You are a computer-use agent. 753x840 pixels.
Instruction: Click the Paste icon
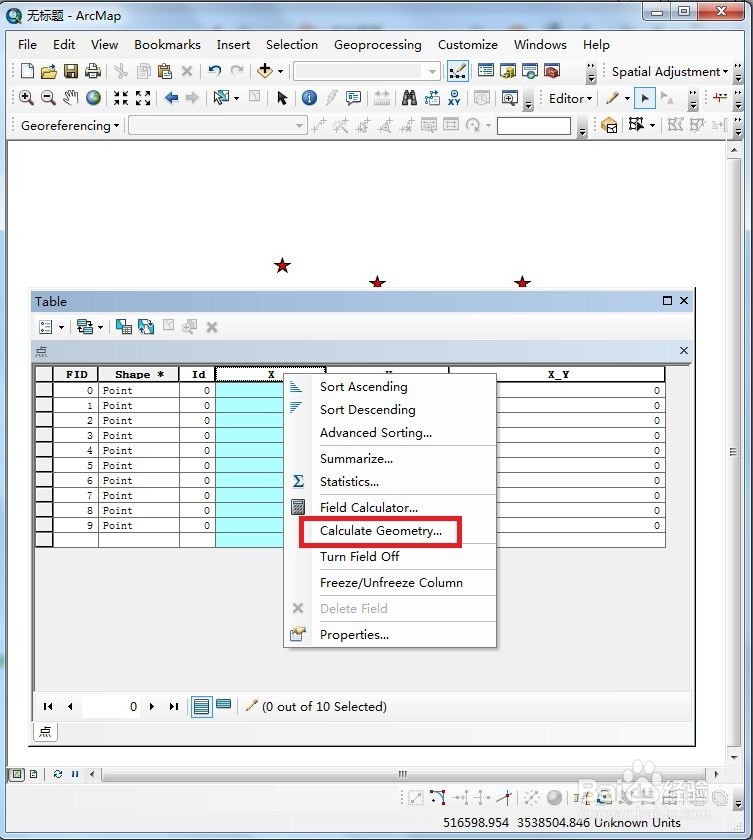165,71
